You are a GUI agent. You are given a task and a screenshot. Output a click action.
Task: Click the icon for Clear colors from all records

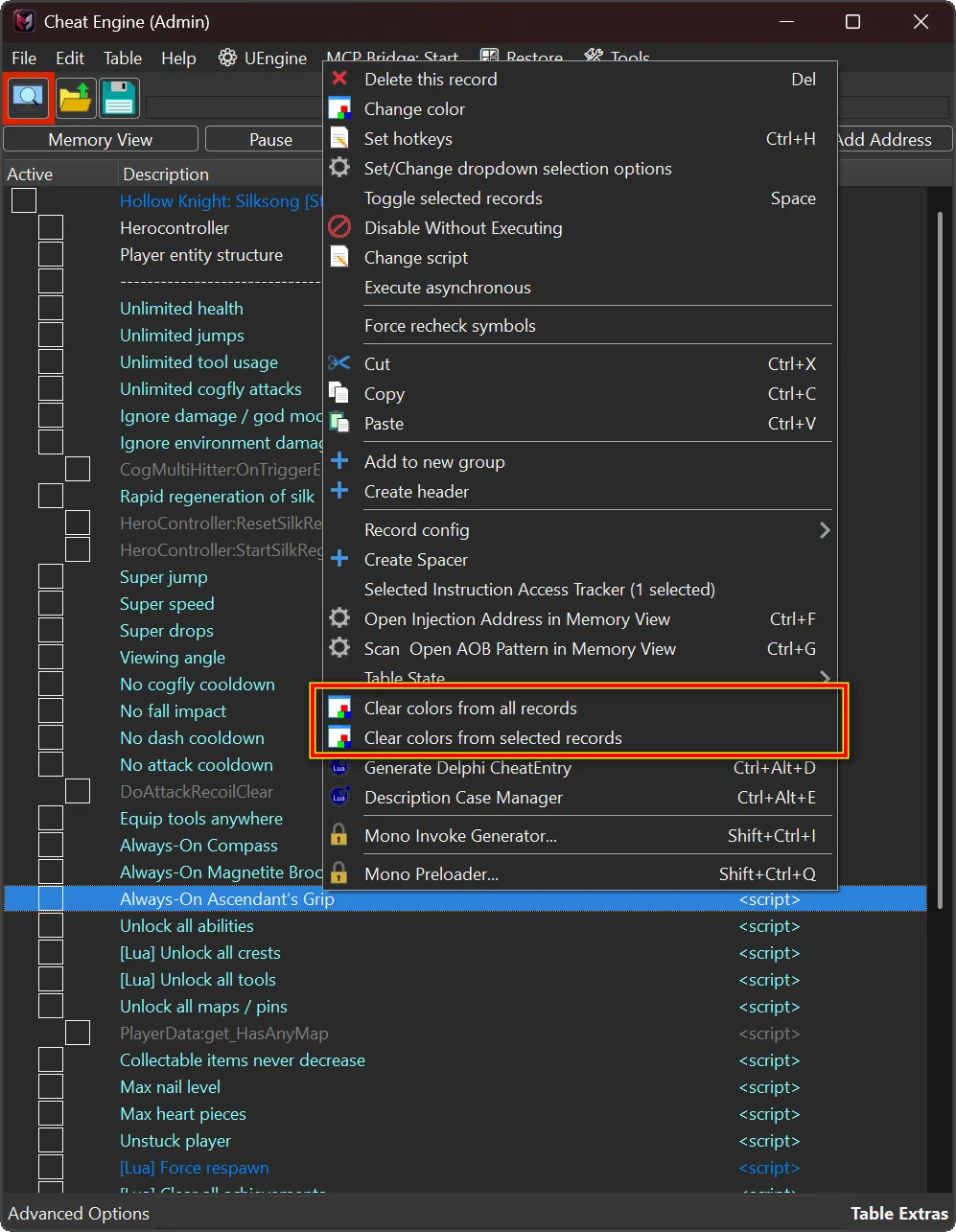click(339, 708)
